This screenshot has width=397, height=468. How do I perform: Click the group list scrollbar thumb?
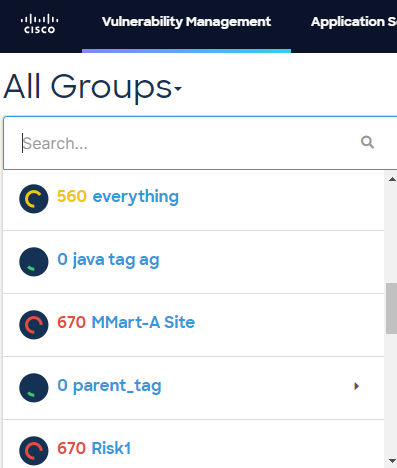coord(392,308)
